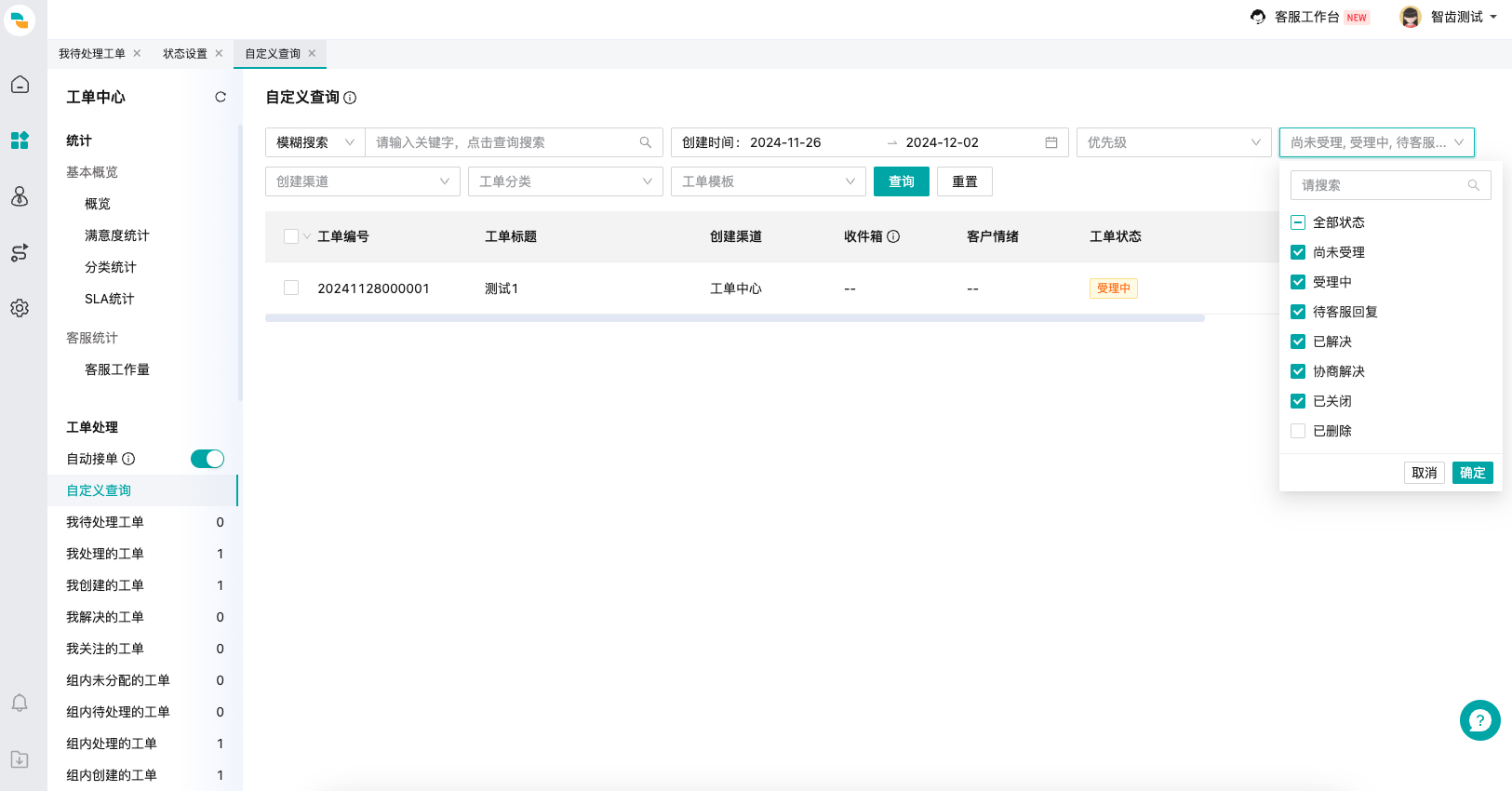Open the home icon in left rail

20,85
